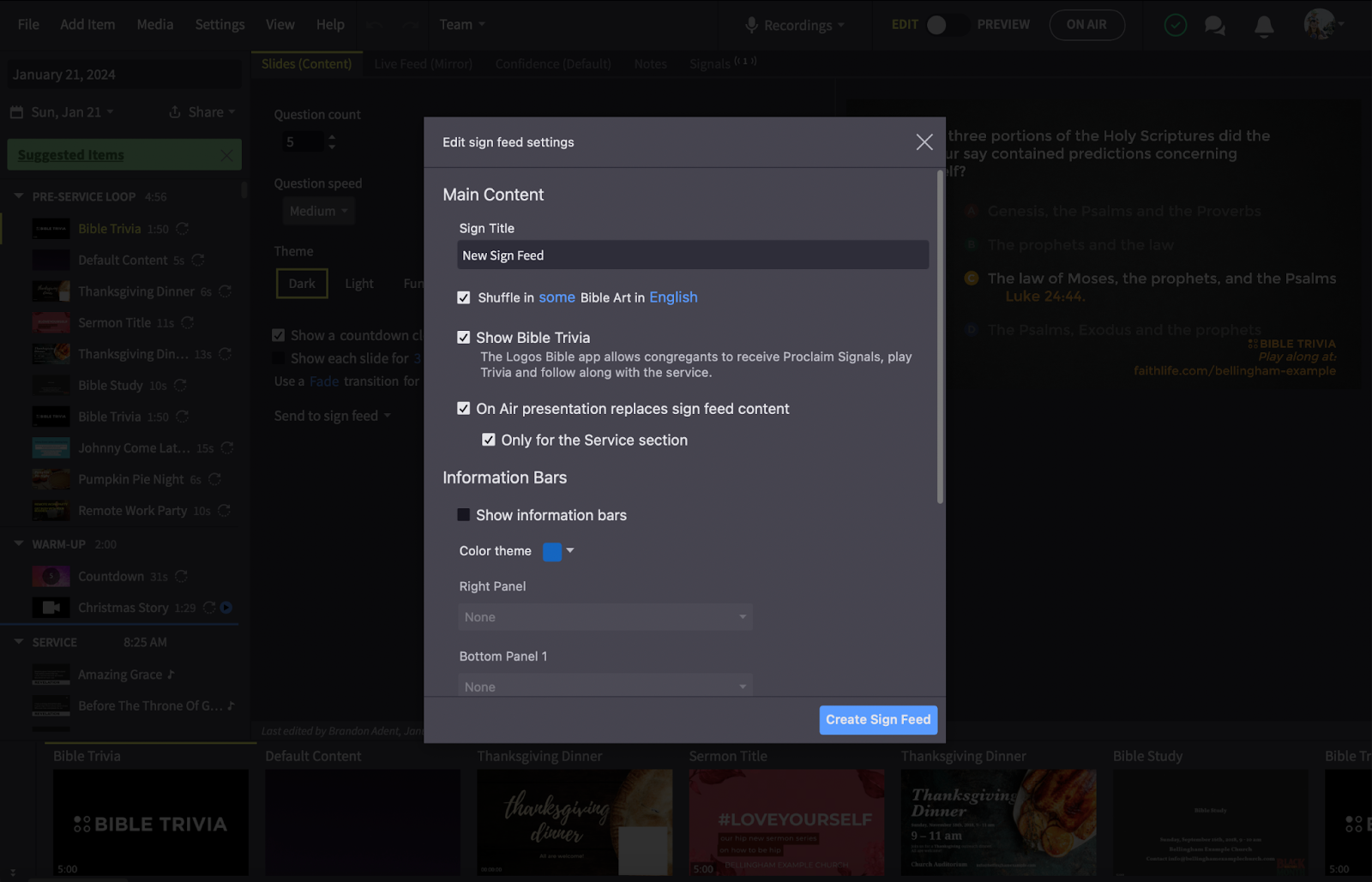The image size is (1372, 882).
Task: Open the blue Color theme swatch
Action: [553, 551]
